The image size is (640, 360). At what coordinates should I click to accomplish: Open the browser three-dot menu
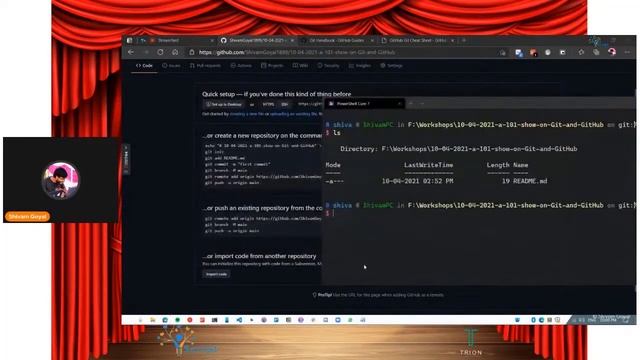(627, 52)
